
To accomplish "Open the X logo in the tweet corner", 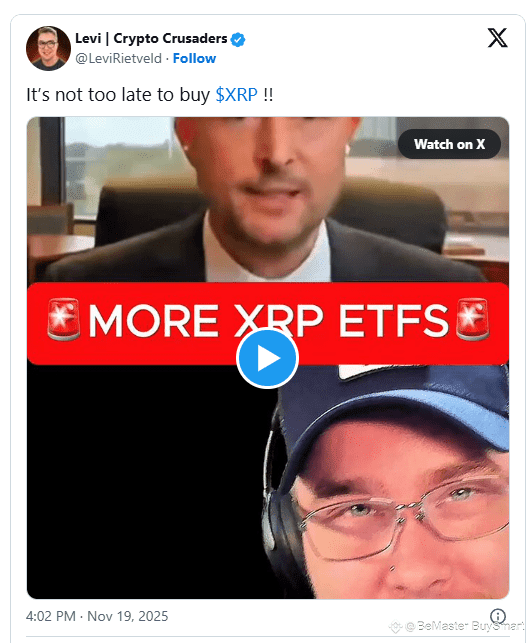I will (497, 38).
